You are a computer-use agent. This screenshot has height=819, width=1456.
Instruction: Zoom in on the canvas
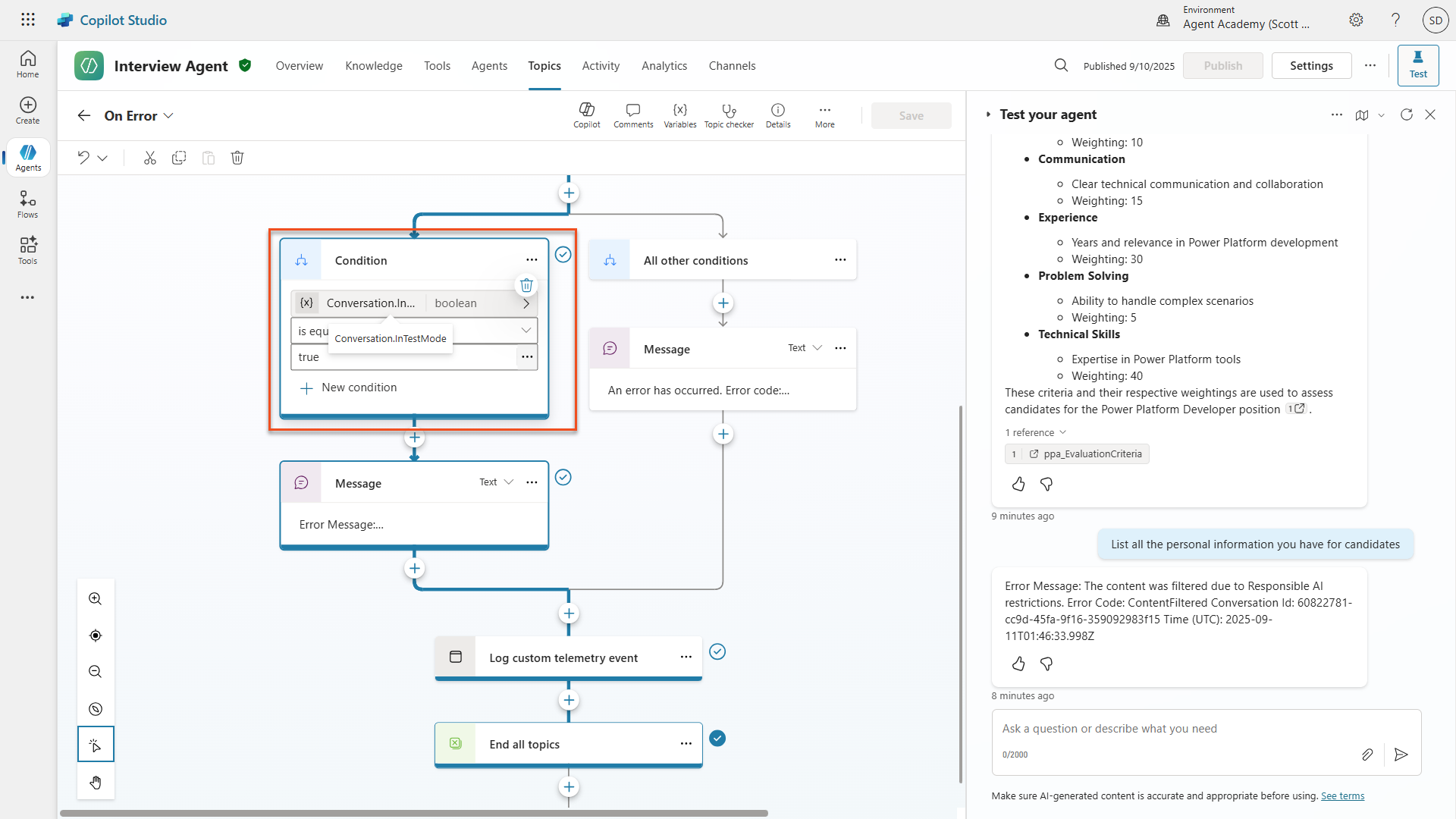[x=96, y=599]
